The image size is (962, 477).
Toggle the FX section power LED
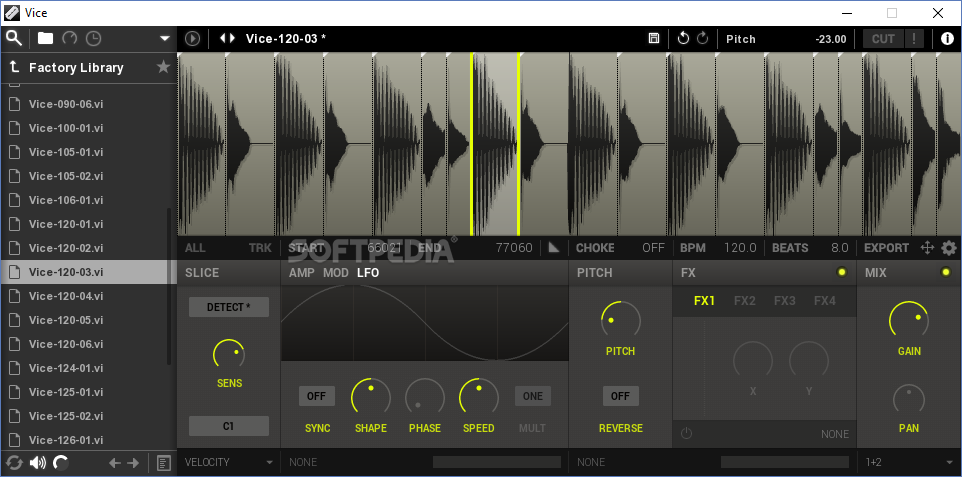click(841, 272)
